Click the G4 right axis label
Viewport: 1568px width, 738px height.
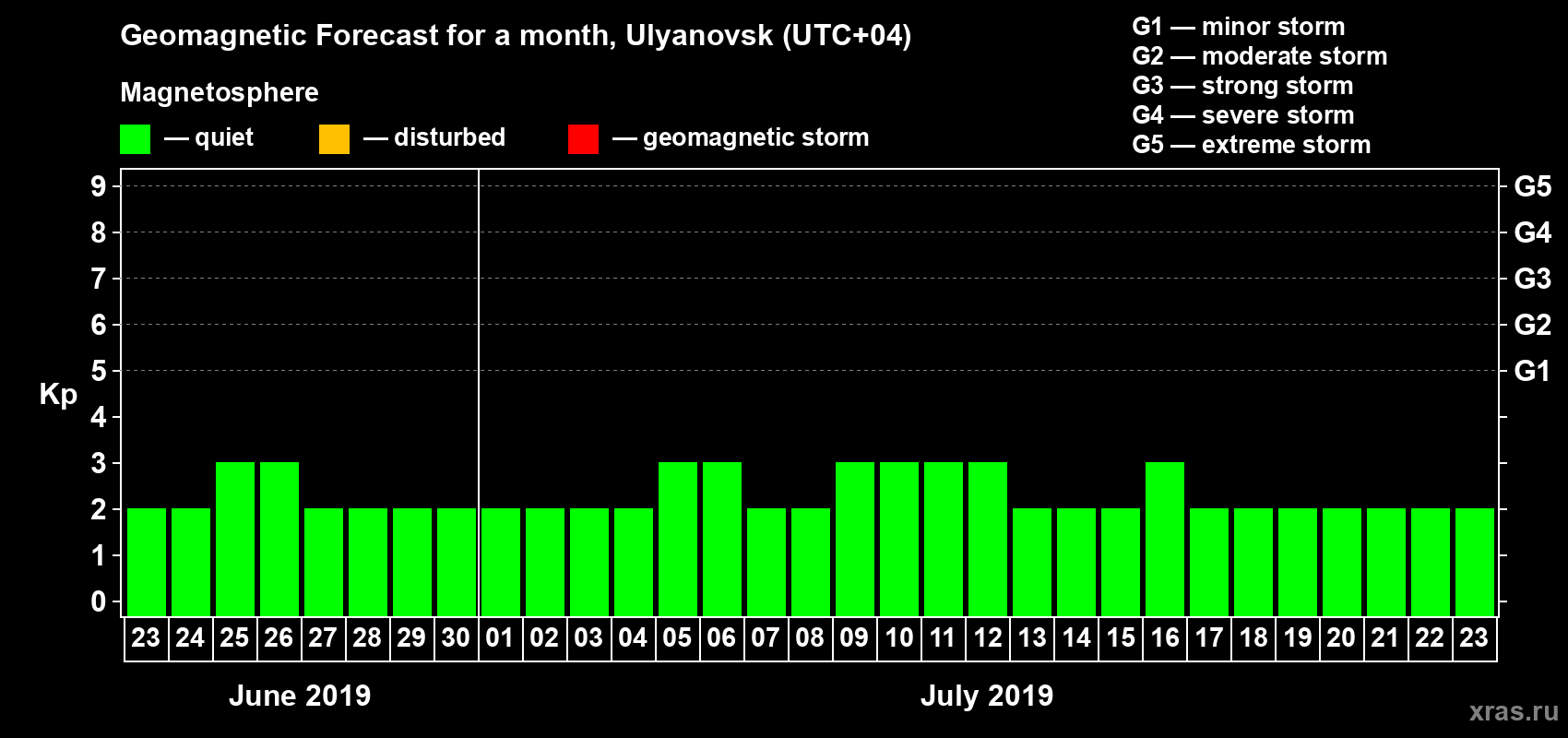click(x=1533, y=232)
